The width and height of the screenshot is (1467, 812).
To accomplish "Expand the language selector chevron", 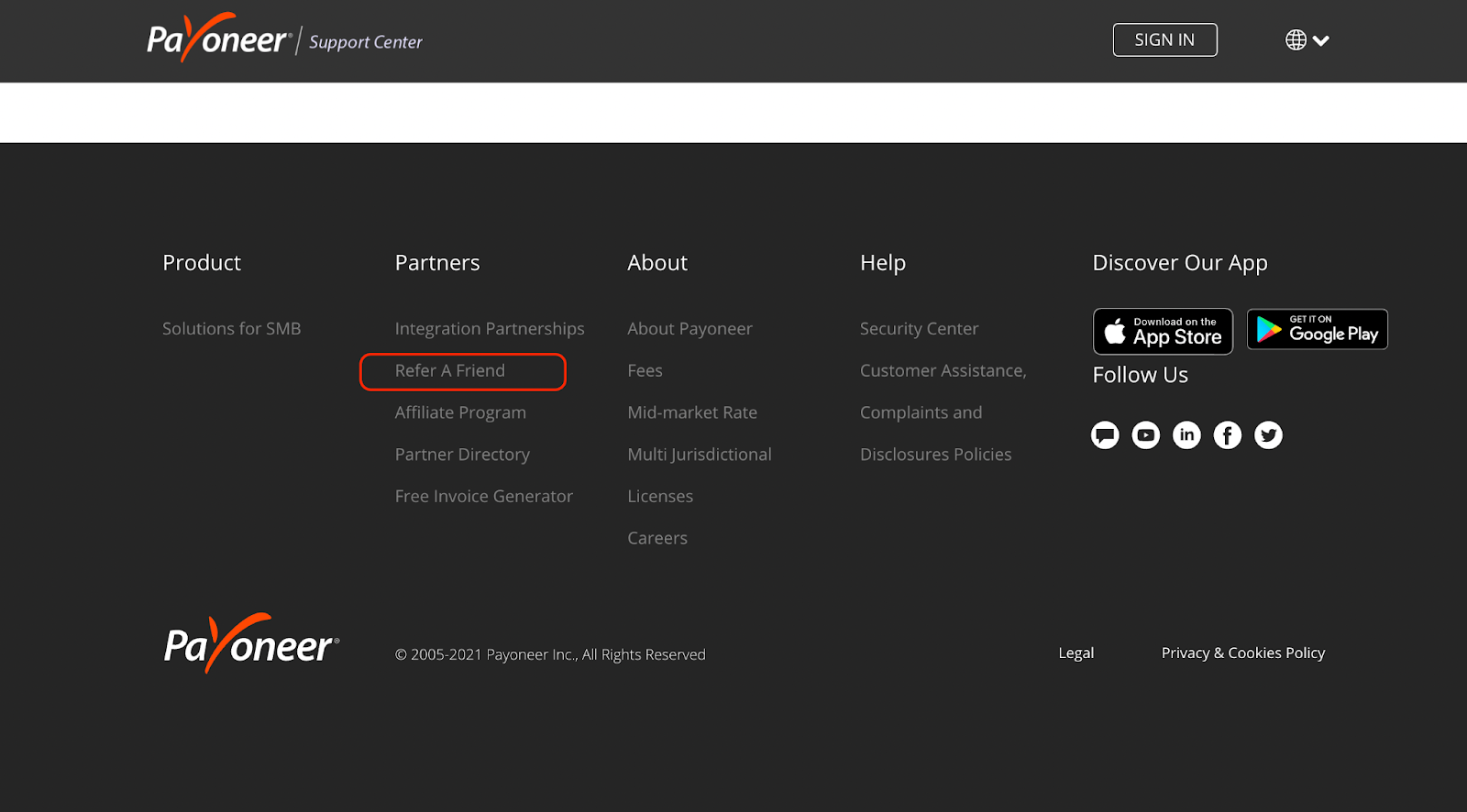I will pos(1321,40).
